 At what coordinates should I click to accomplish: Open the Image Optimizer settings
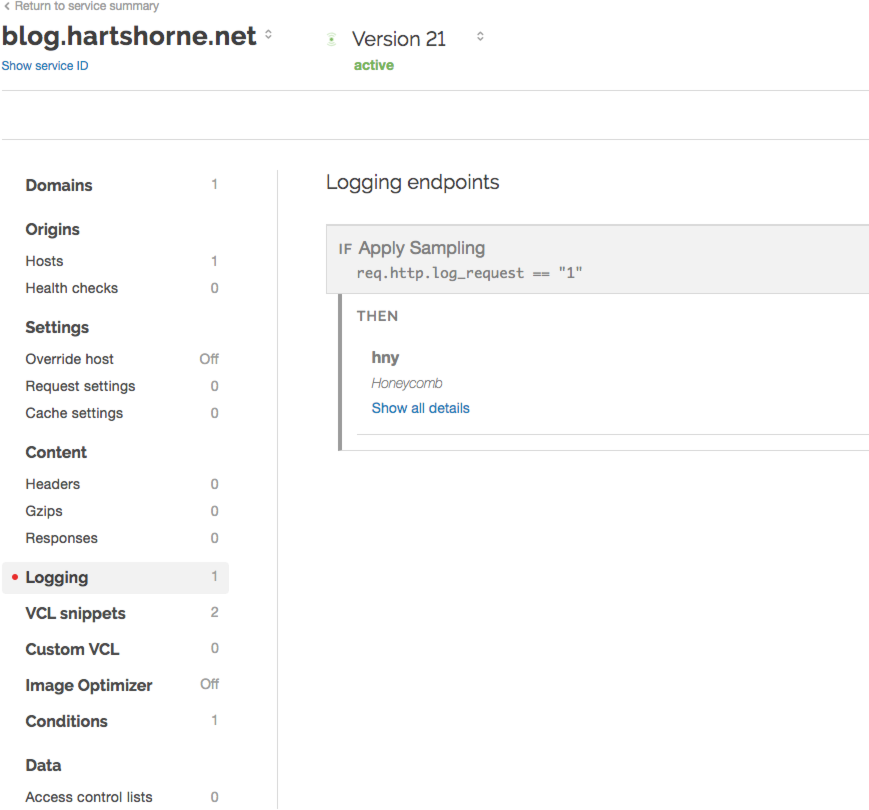(x=88, y=685)
